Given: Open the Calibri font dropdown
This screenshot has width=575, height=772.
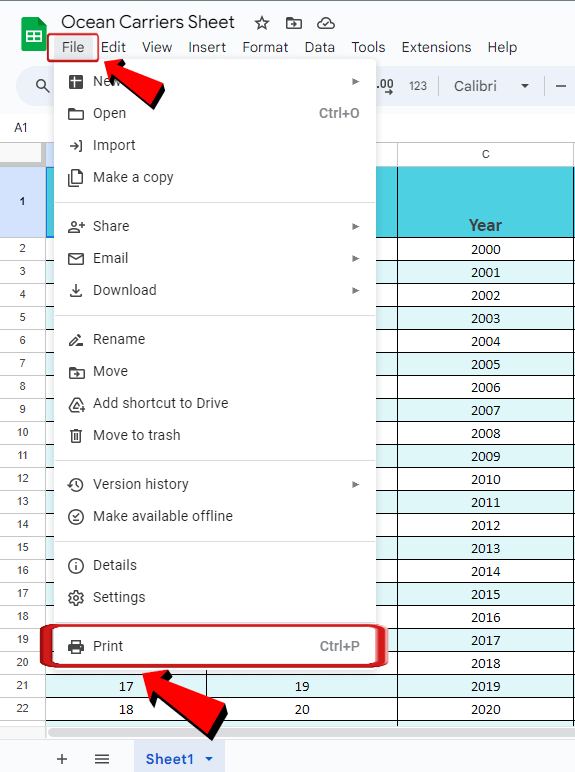Looking at the screenshot, I should (491, 86).
